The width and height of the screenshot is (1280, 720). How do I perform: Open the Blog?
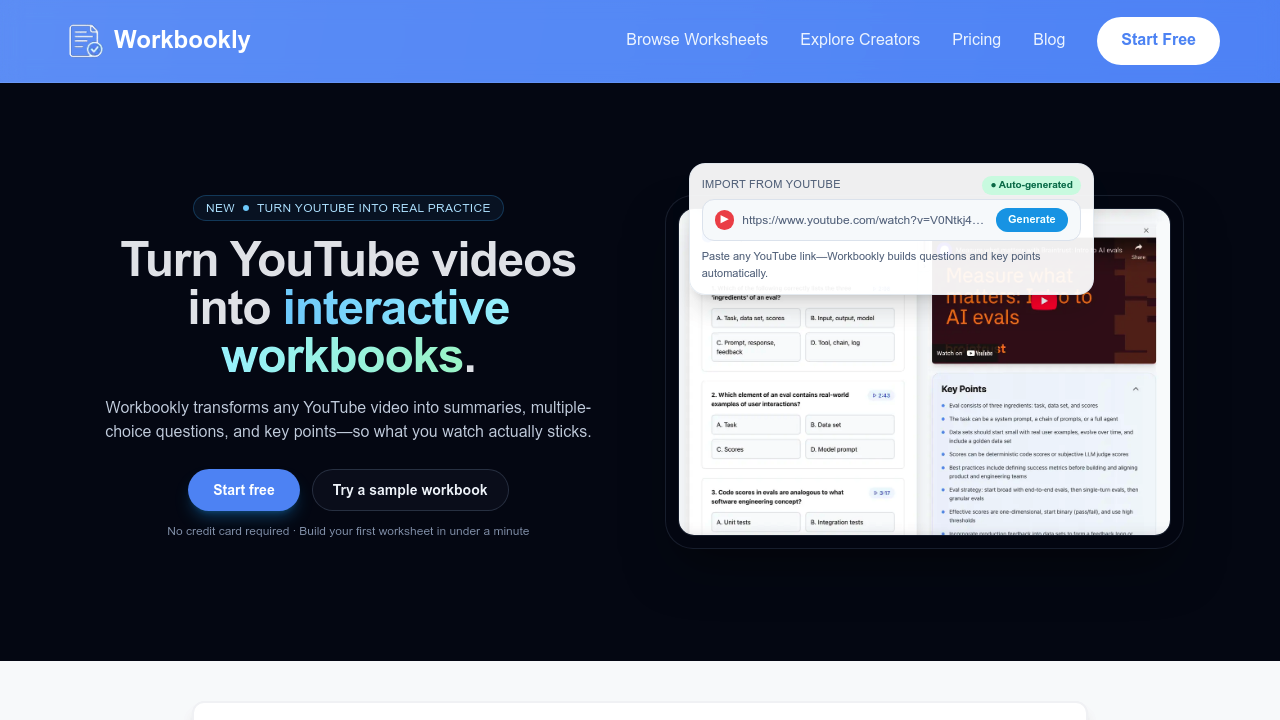pyautogui.click(x=1049, y=40)
